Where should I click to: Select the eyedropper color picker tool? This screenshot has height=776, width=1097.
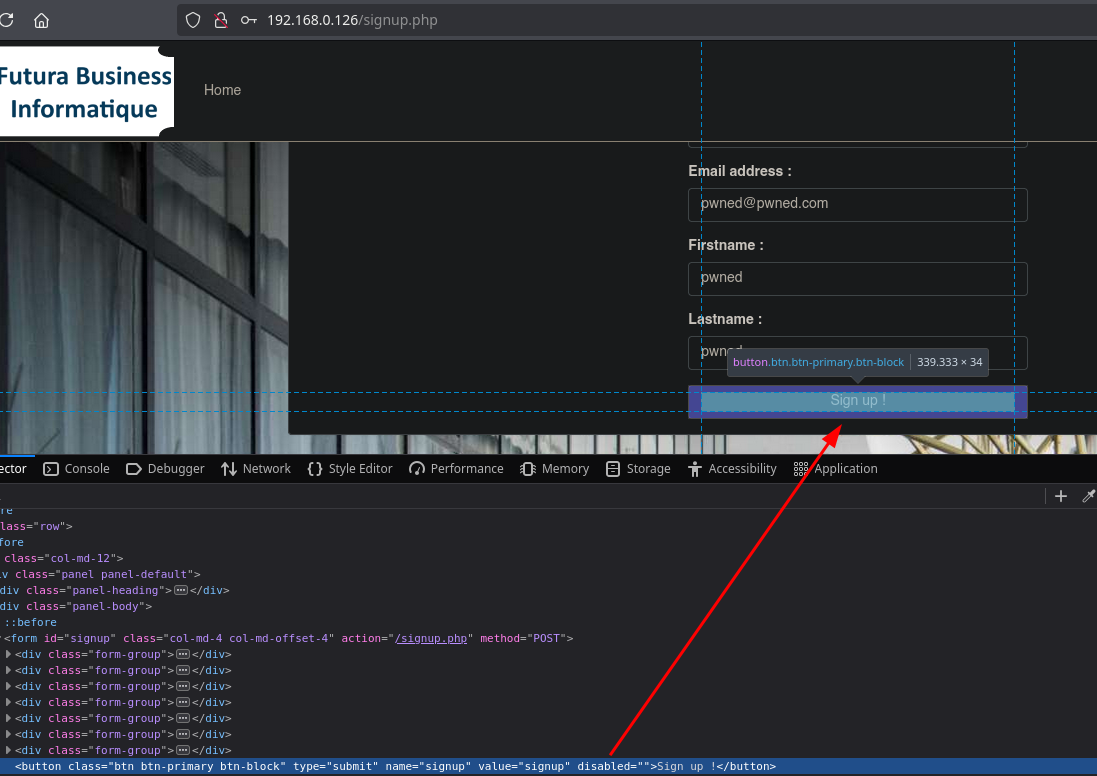point(1088,496)
